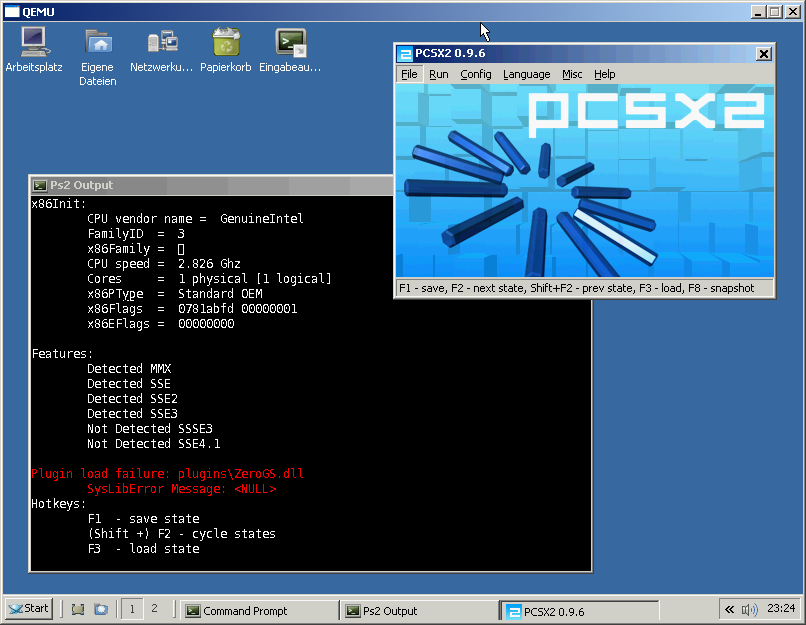Click the Ps2 Output window icon
The image size is (806, 625).
click(x=40, y=185)
